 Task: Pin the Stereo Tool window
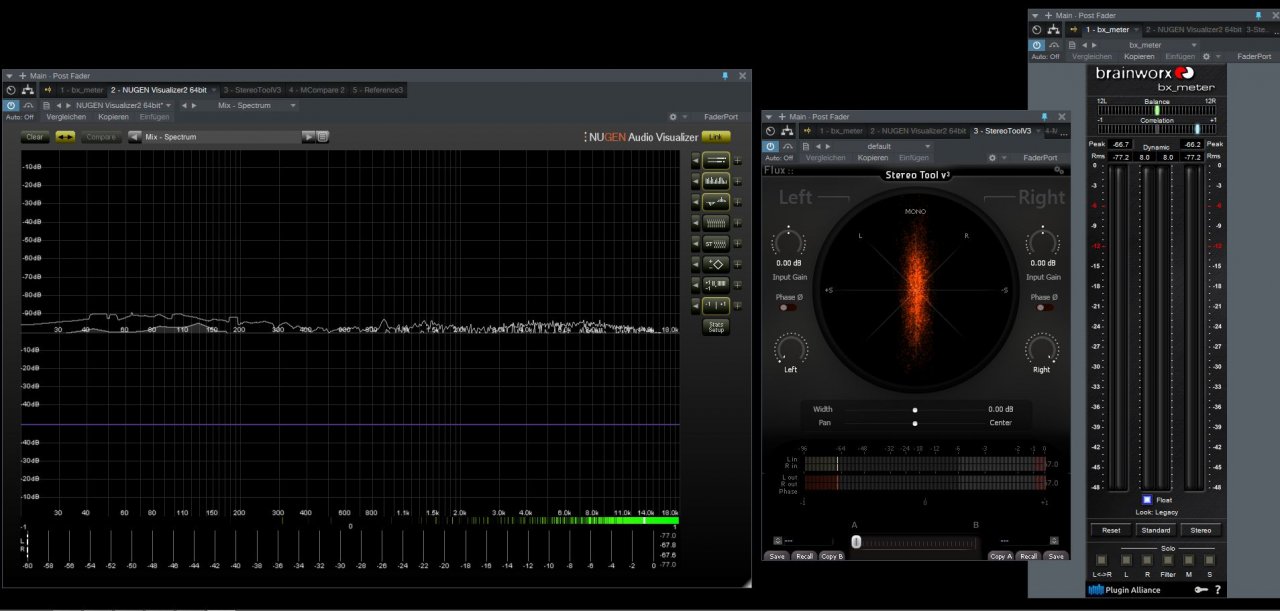[x=1044, y=117]
